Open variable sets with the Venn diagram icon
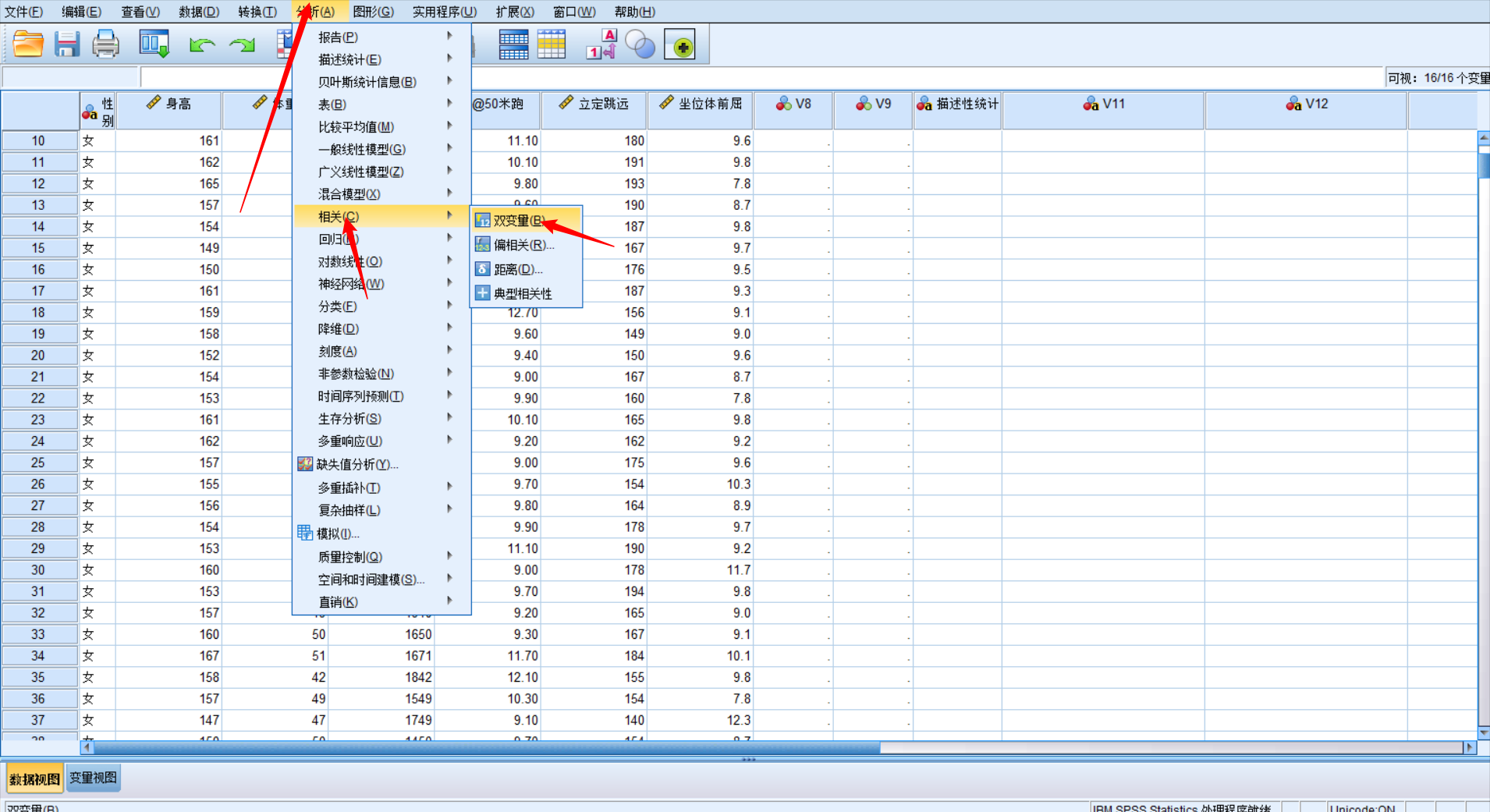 click(641, 44)
